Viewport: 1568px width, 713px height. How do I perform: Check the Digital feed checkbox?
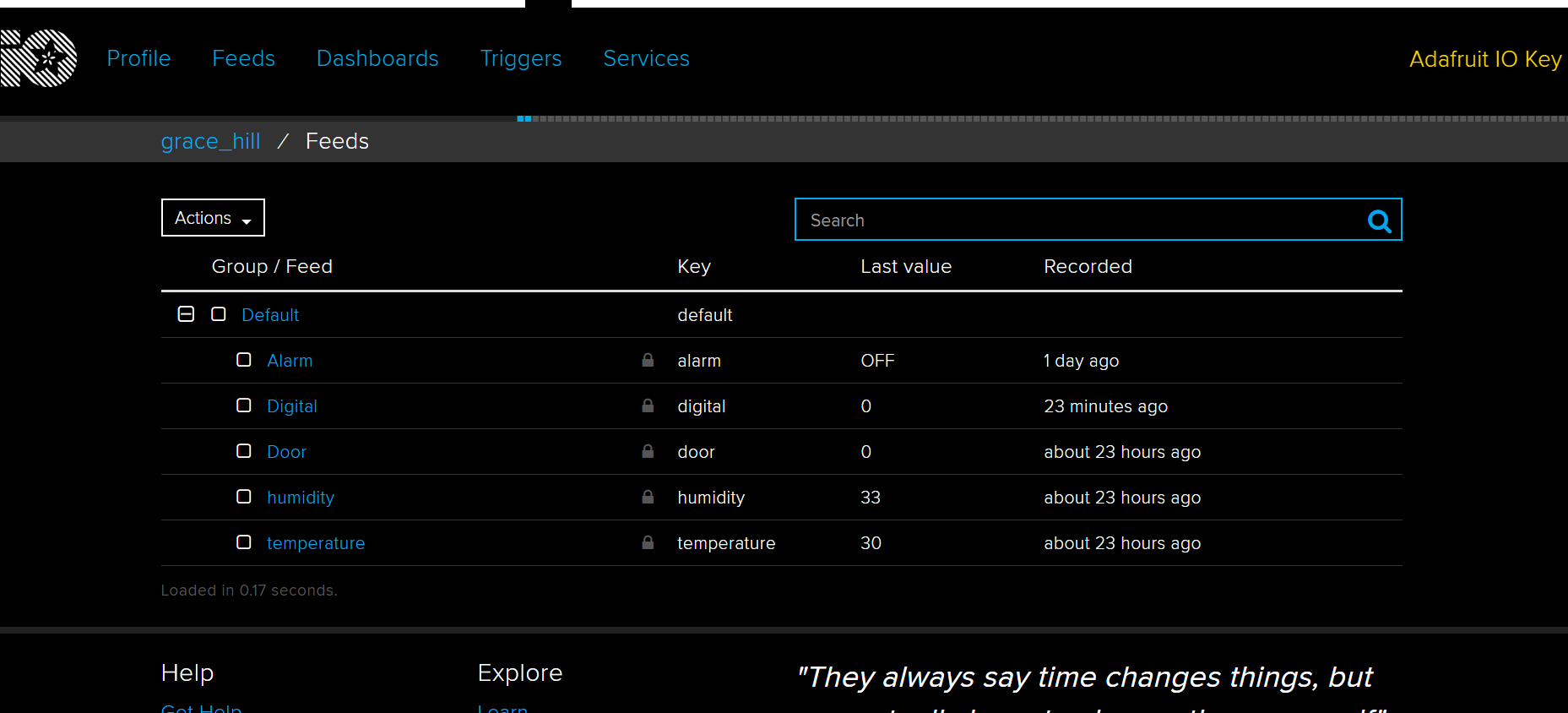tap(244, 405)
